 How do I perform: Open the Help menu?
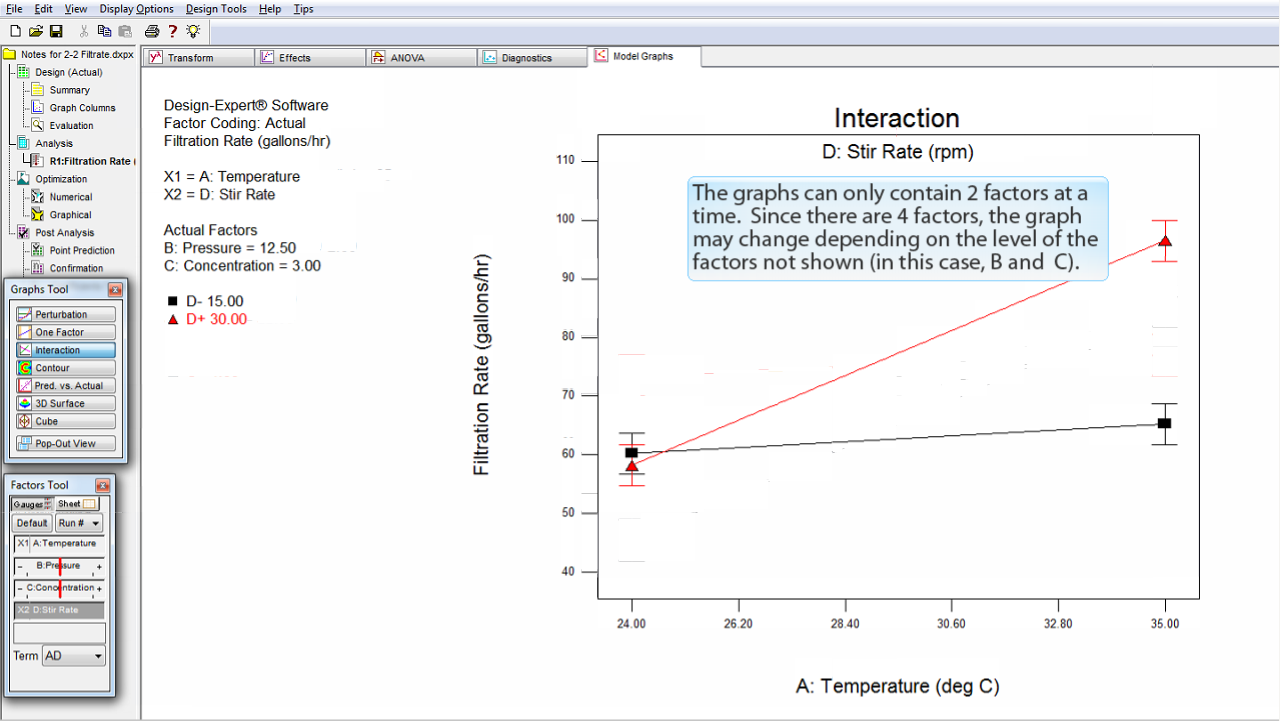coord(270,9)
